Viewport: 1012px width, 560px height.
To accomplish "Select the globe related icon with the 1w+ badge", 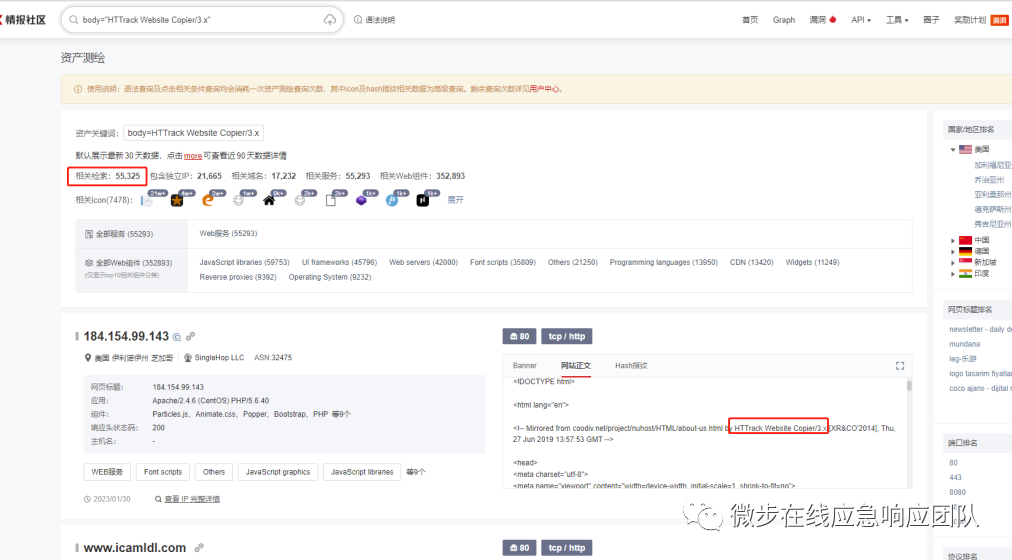I will pyautogui.click(x=239, y=201).
